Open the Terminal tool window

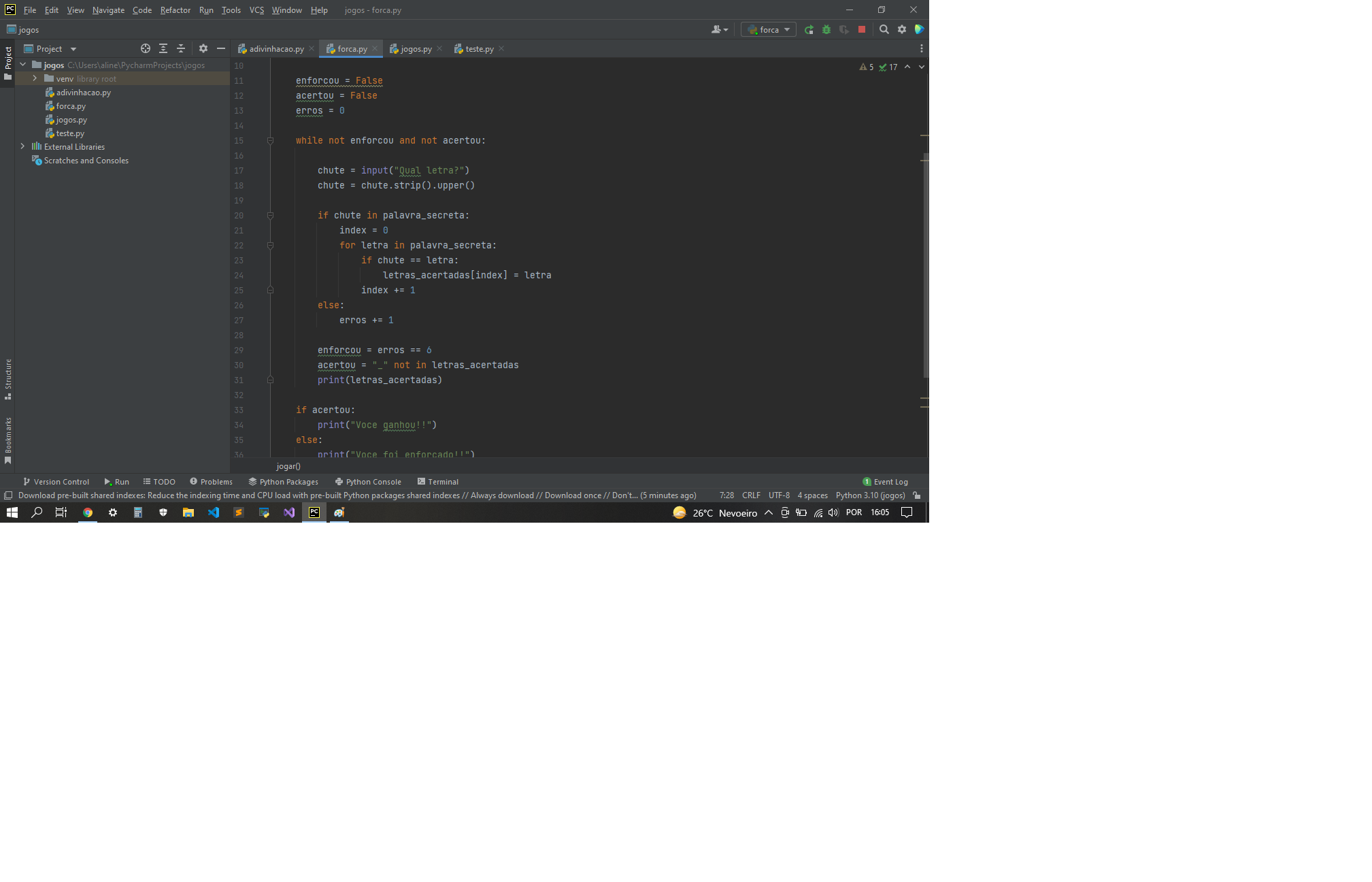click(x=438, y=482)
